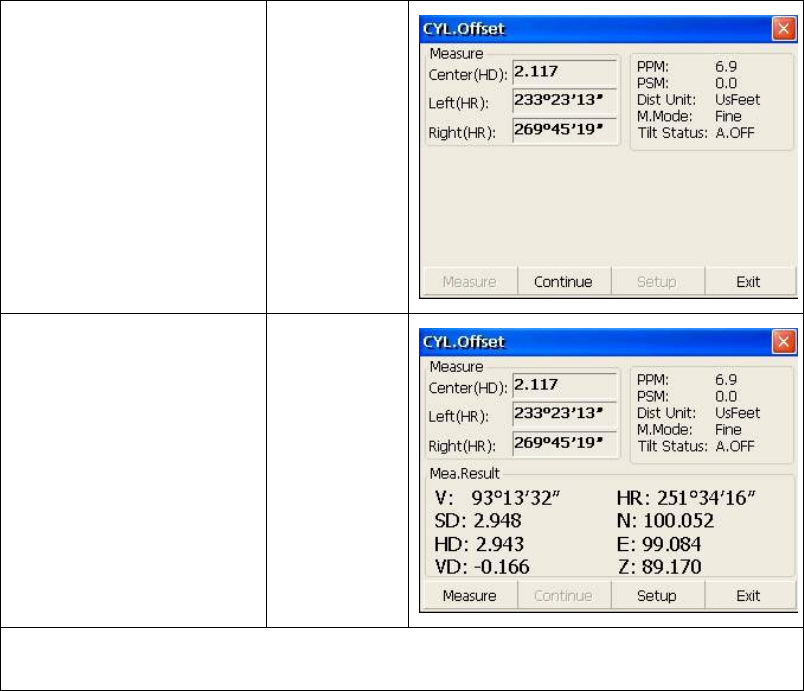Click the Mea.Result group label
The image size is (804, 691).
pos(465,473)
